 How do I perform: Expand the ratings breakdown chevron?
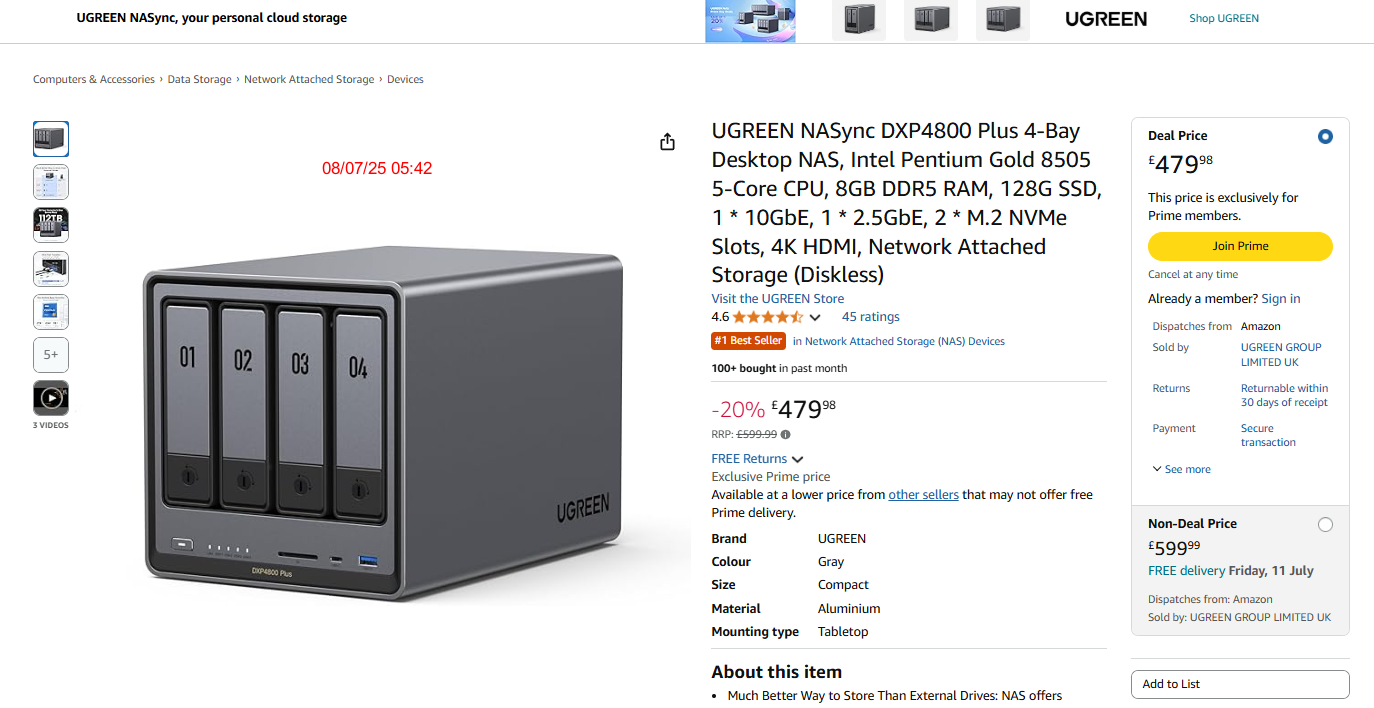(815, 318)
